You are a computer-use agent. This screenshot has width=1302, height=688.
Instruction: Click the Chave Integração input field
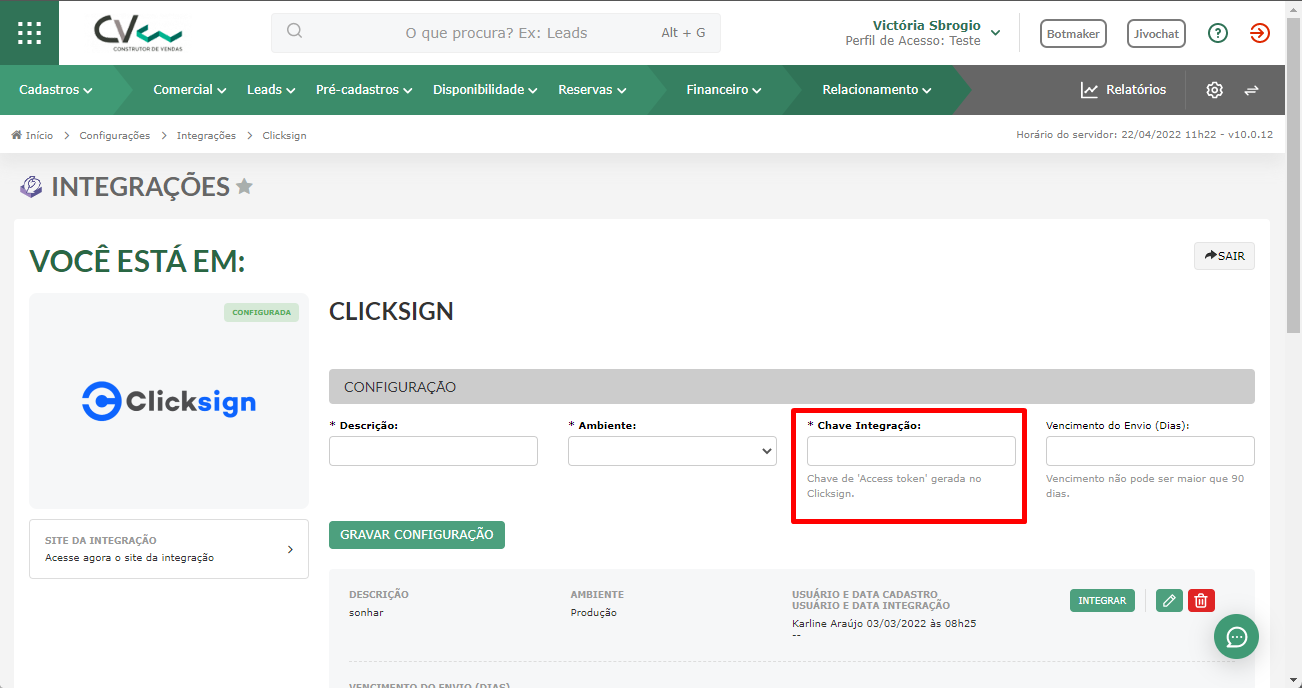tap(911, 451)
